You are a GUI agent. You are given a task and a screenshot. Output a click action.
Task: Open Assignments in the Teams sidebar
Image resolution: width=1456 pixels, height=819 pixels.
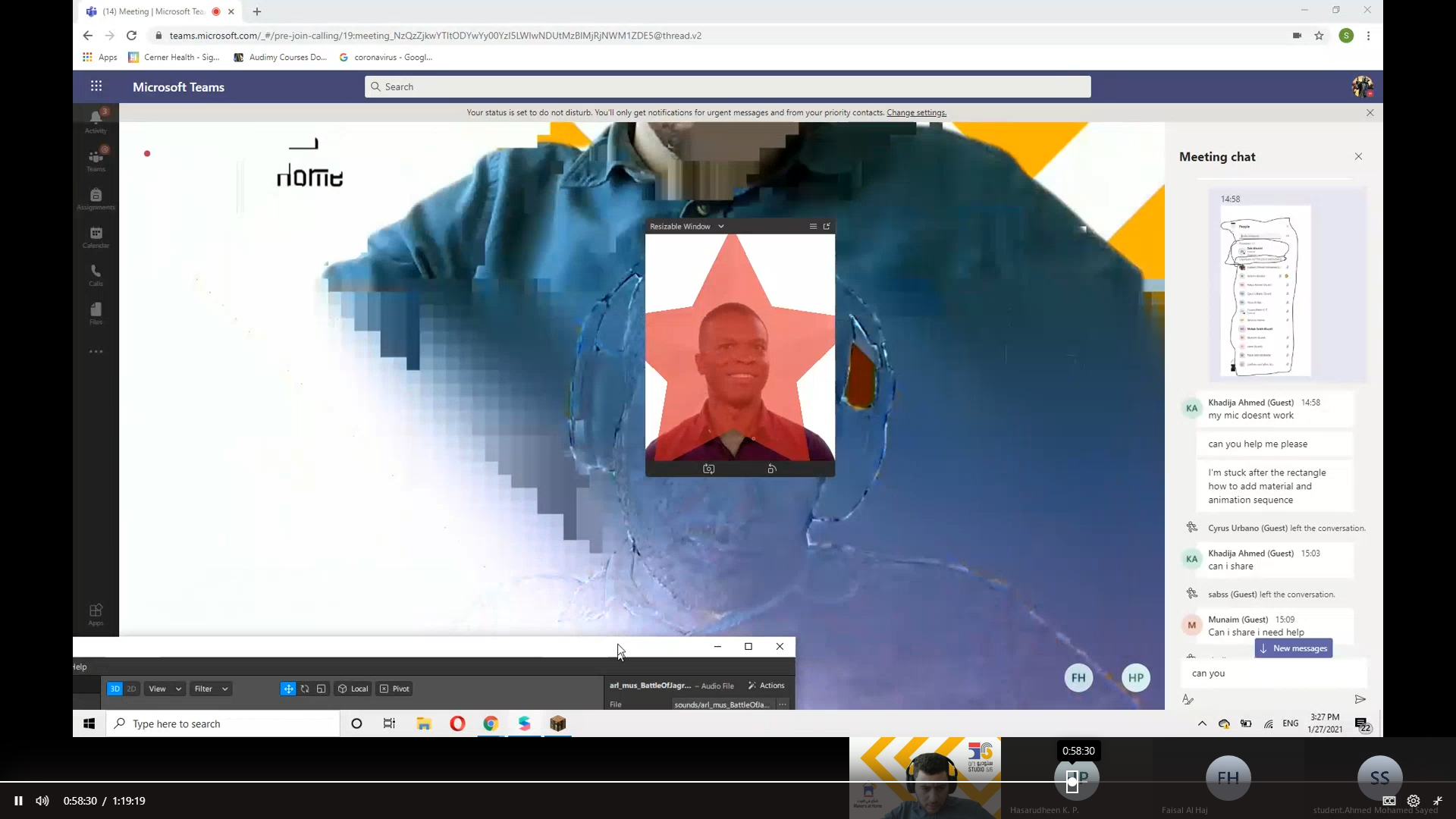96,199
